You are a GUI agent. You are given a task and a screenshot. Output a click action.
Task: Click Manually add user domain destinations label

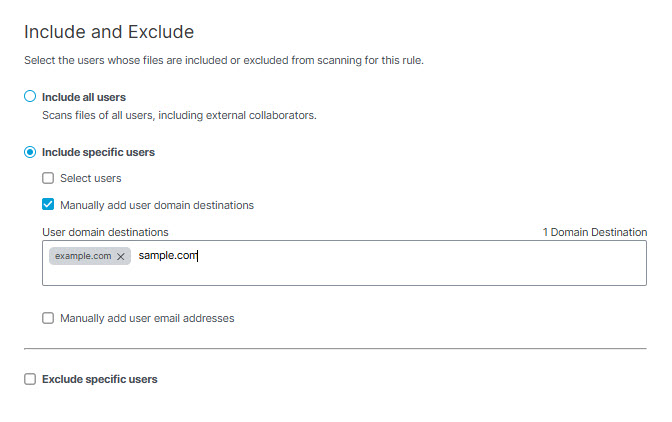tap(157, 205)
